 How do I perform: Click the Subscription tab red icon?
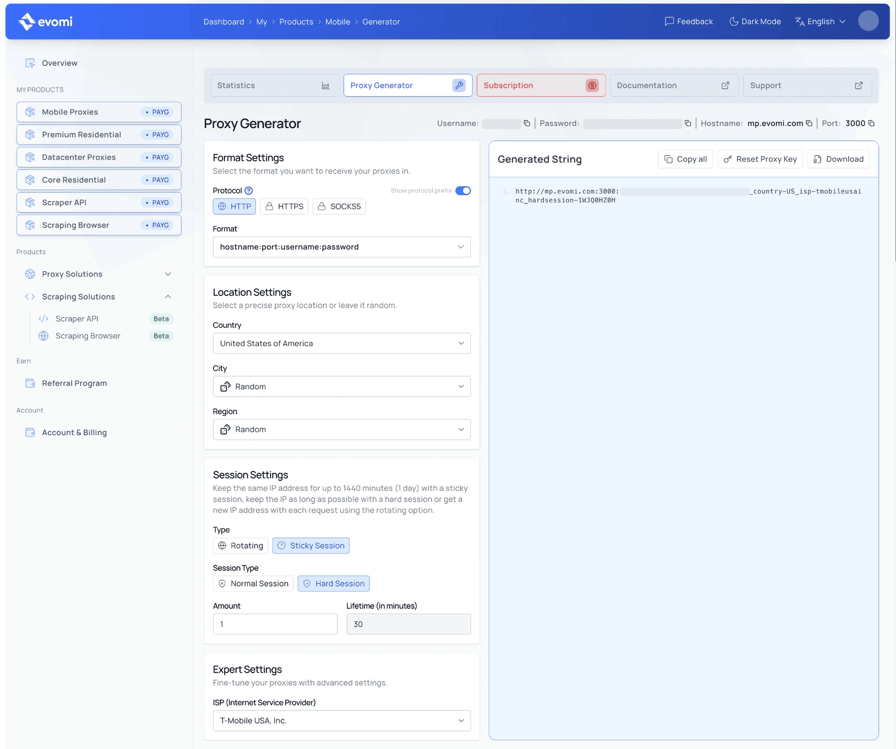[592, 86]
